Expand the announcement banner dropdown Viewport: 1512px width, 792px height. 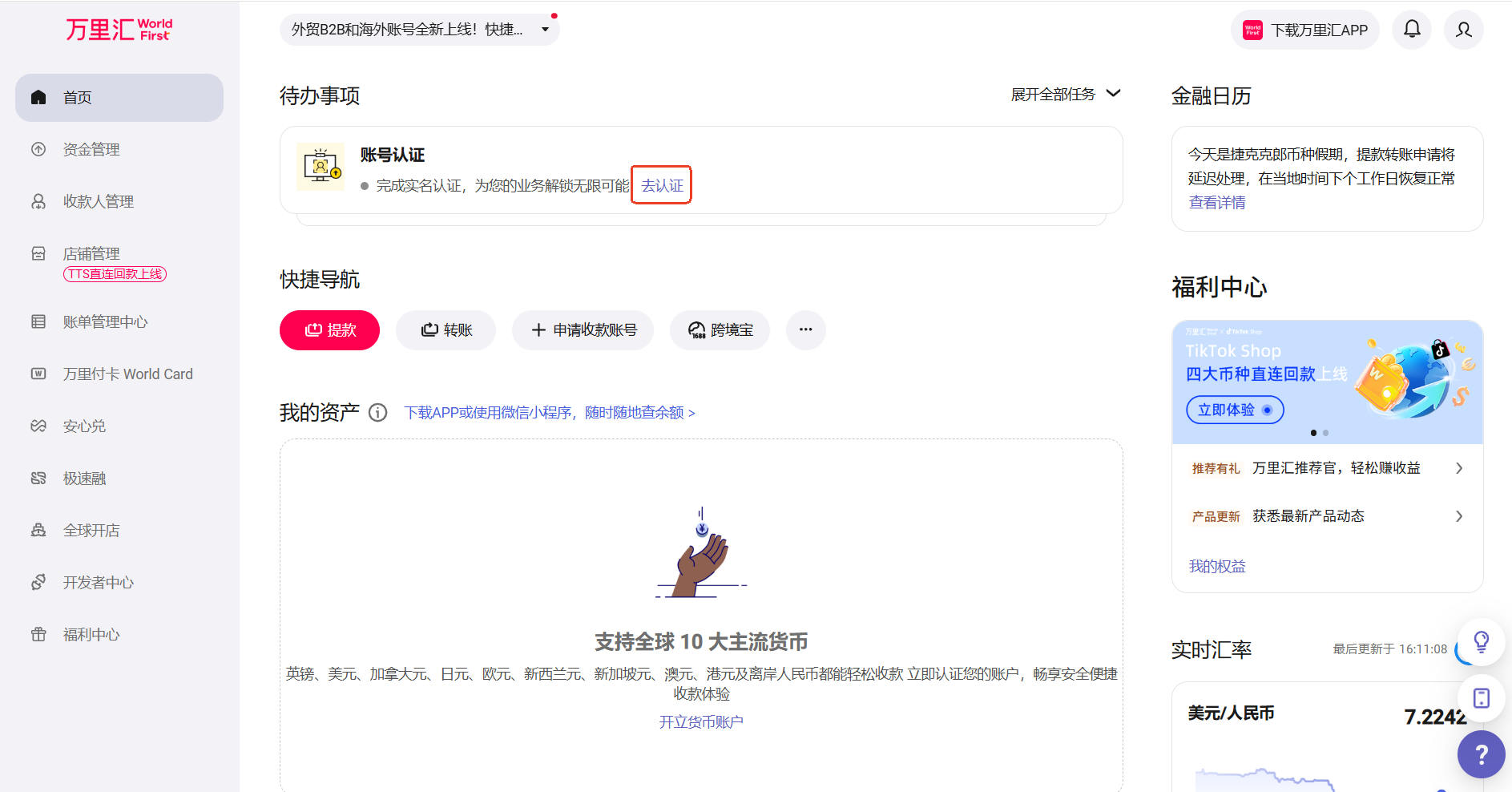tap(545, 30)
